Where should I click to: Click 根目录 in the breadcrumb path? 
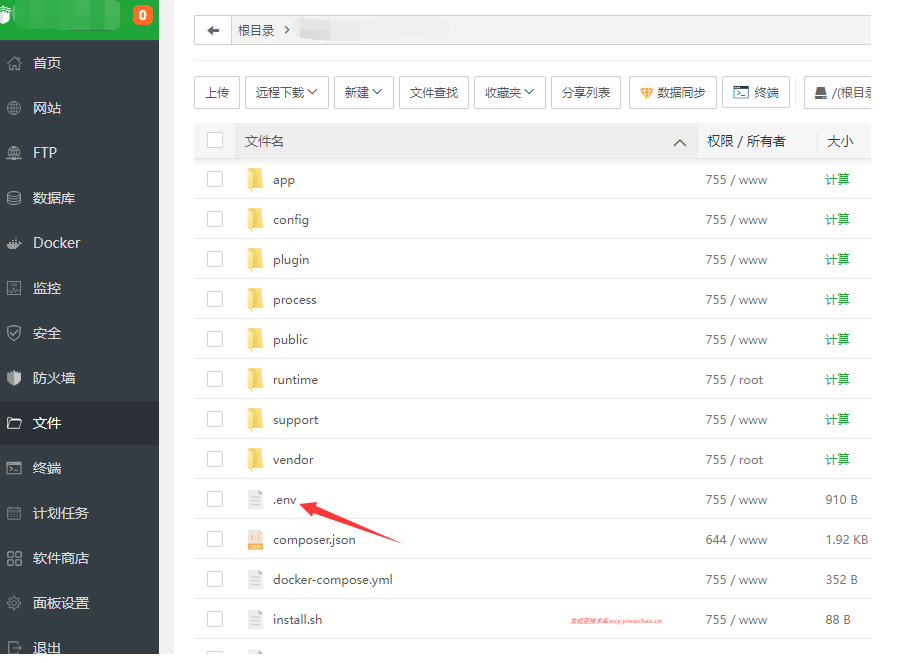(x=256, y=31)
